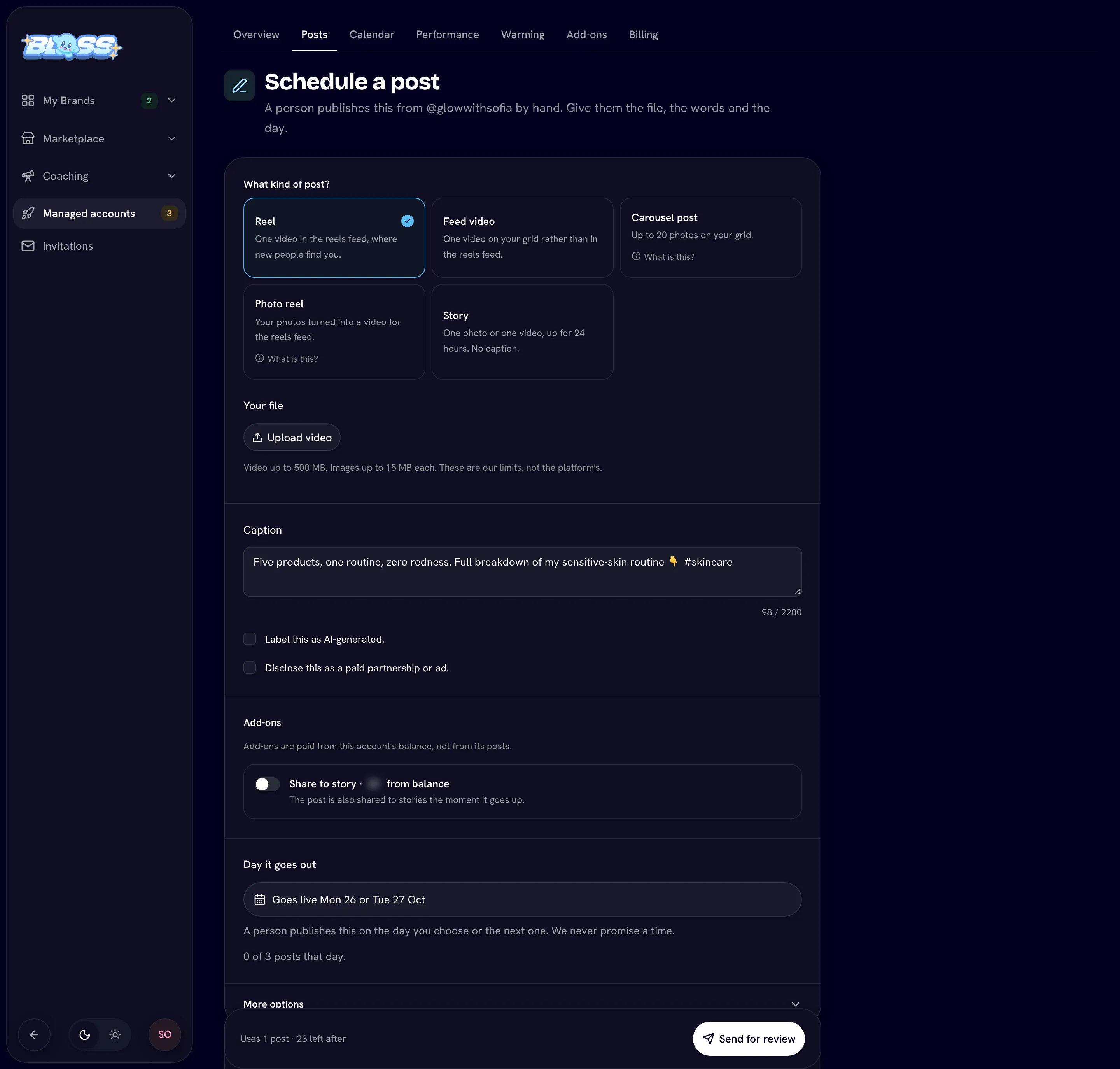
Task: Click the My Brands grid icon
Action: pyautogui.click(x=28, y=101)
